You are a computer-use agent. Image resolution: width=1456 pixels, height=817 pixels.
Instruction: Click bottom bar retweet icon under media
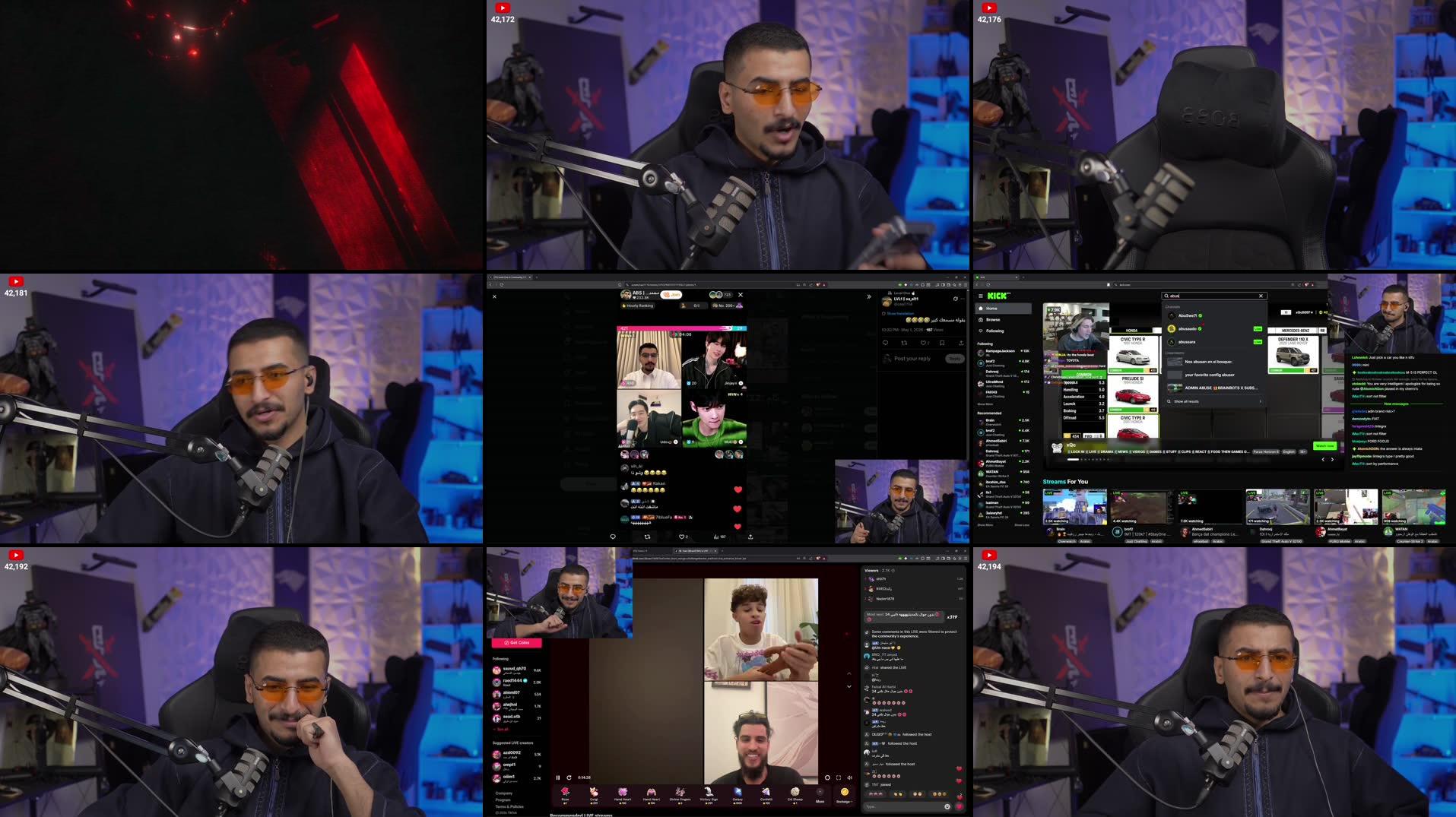pyautogui.click(x=647, y=537)
